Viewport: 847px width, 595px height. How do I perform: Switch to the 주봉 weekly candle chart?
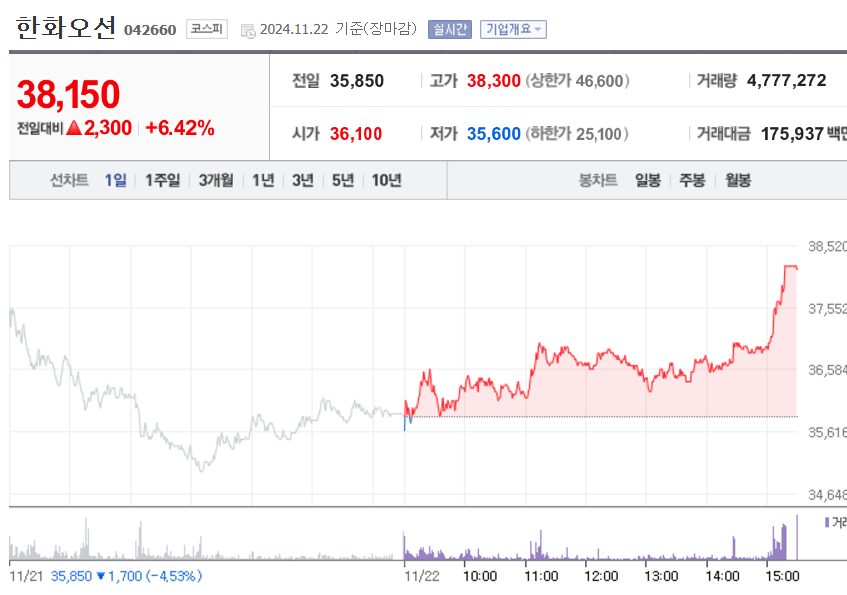[x=692, y=180]
